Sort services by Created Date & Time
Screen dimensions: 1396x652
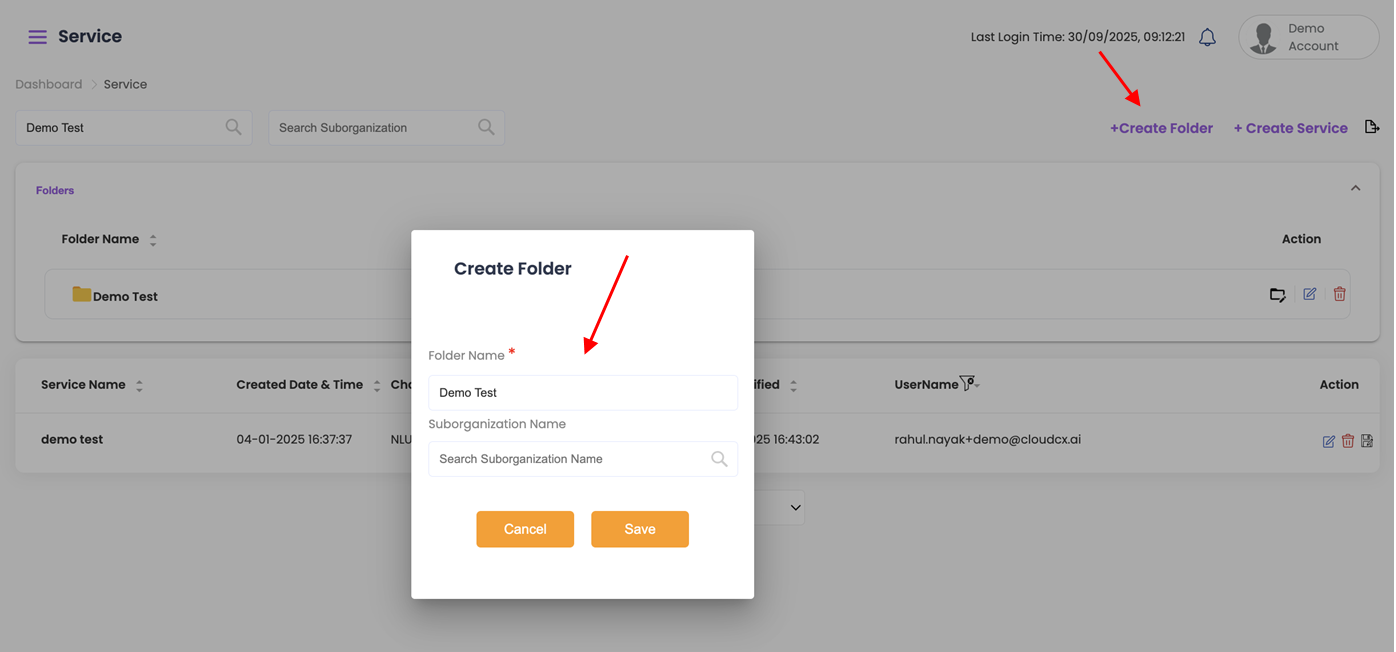[376, 385]
